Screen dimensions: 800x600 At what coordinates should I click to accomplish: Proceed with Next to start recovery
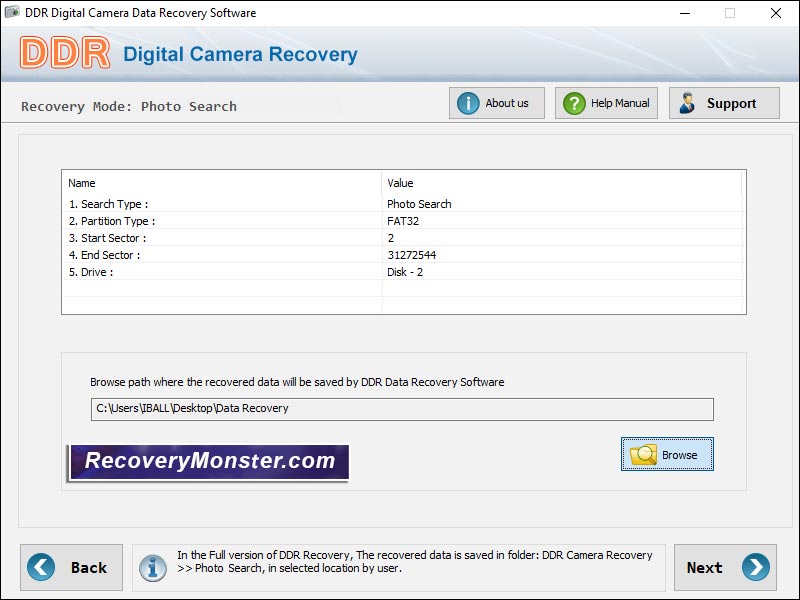pos(725,568)
